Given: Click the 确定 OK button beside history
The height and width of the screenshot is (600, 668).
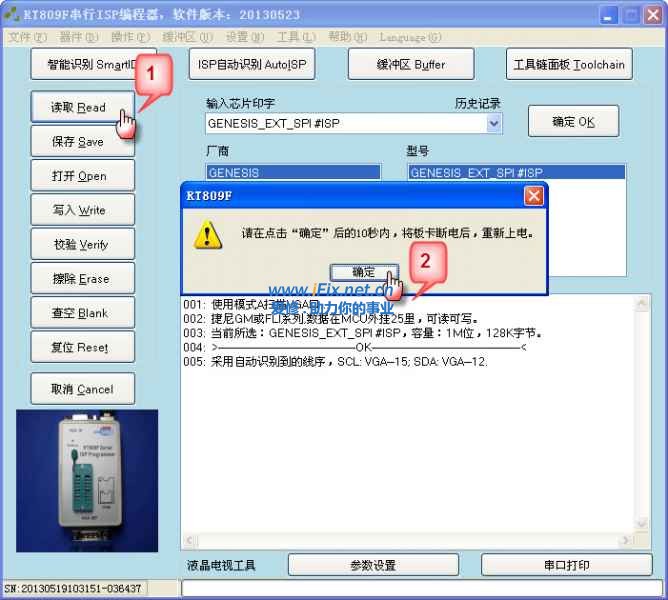Looking at the screenshot, I should point(573,122).
